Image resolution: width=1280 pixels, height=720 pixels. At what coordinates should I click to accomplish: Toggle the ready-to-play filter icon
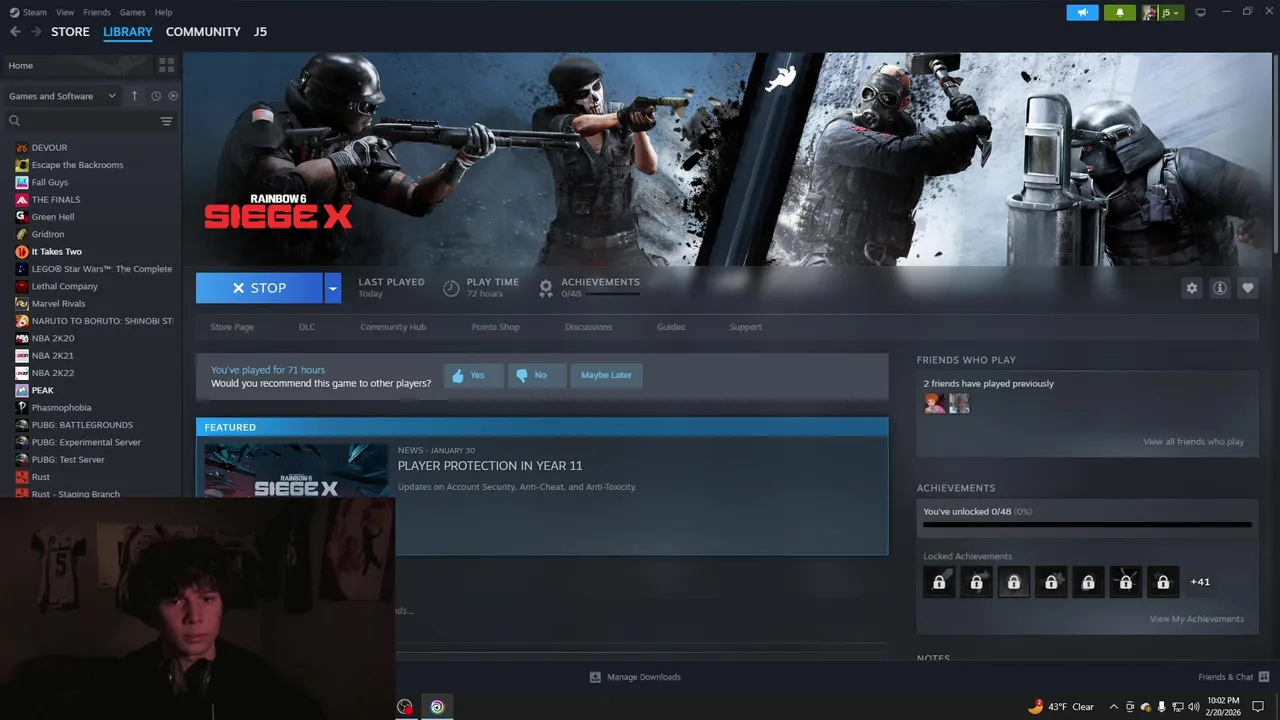(x=173, y=96)
